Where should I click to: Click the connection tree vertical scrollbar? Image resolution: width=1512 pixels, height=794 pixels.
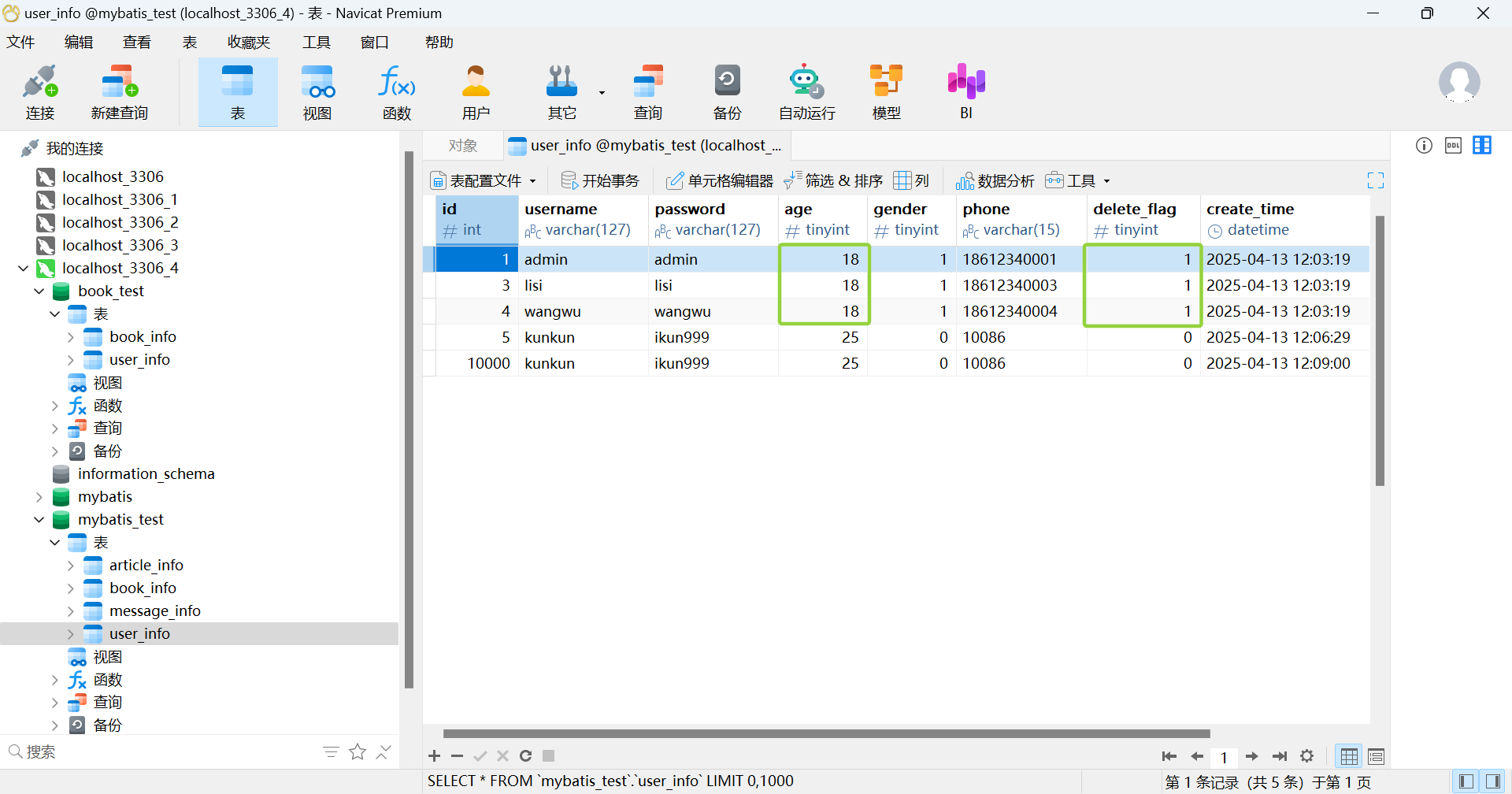tap(409, 420)
